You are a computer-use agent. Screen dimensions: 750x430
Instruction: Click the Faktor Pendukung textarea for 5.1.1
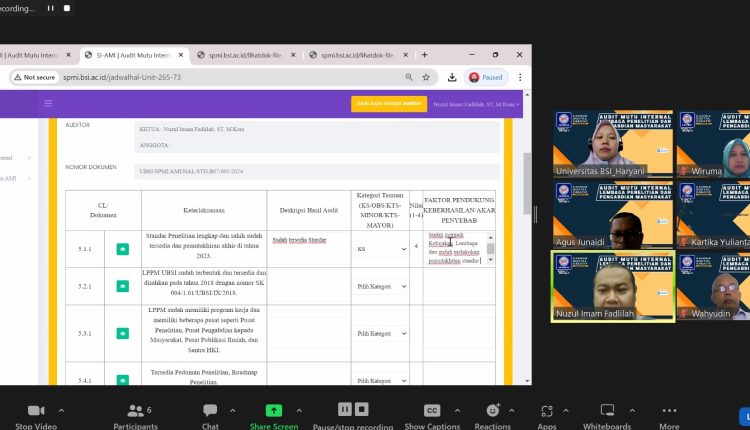coord(456,248)
